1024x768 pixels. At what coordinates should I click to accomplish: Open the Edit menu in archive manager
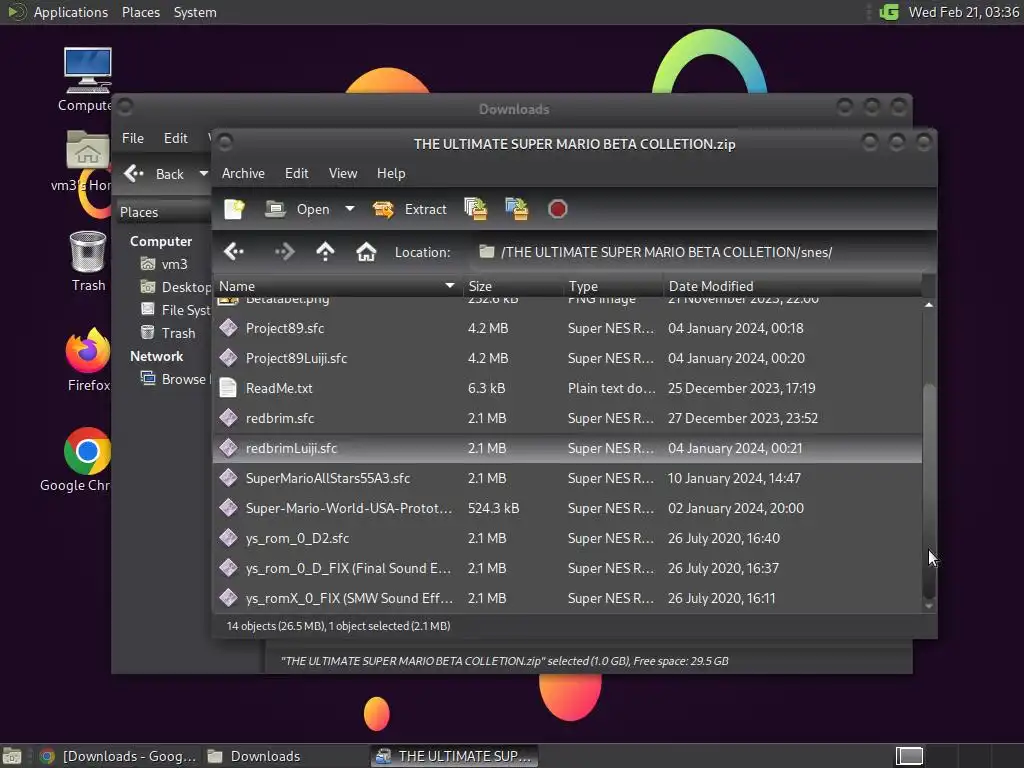[x=296, y=173]
